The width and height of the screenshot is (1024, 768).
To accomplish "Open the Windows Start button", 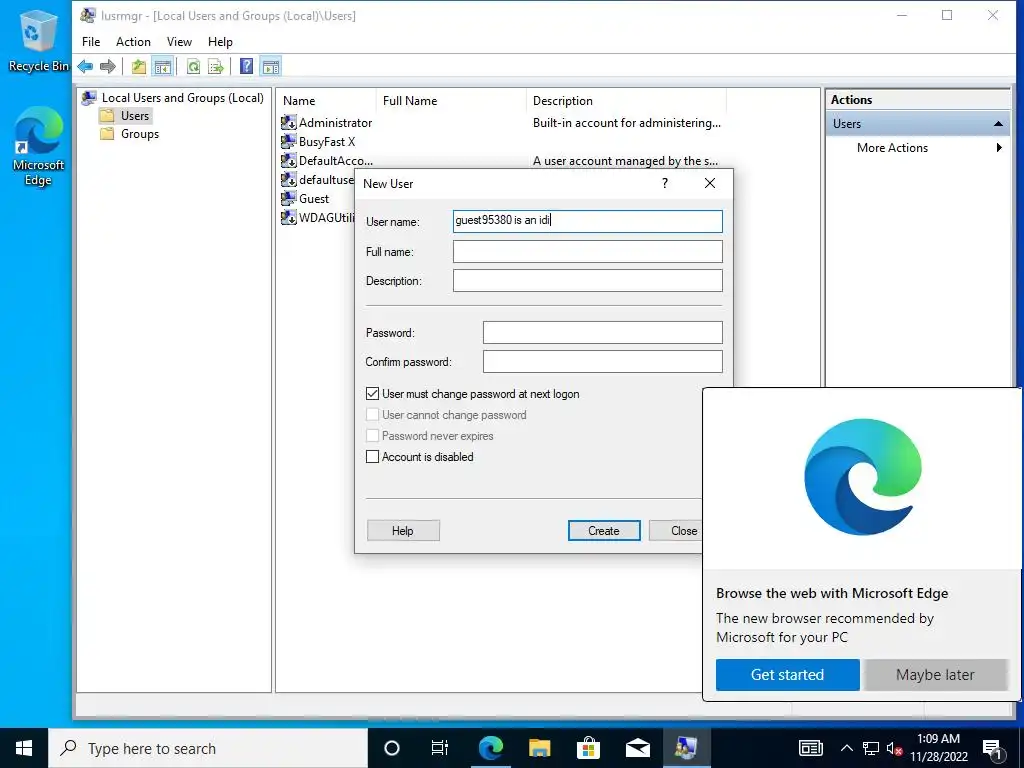I will [x=24, y=748].
